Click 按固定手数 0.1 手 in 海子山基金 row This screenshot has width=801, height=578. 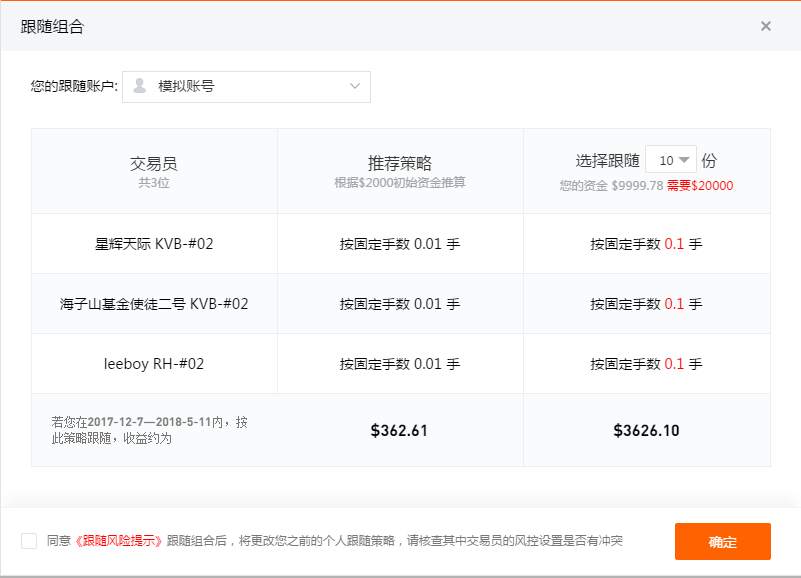[646, 304]
